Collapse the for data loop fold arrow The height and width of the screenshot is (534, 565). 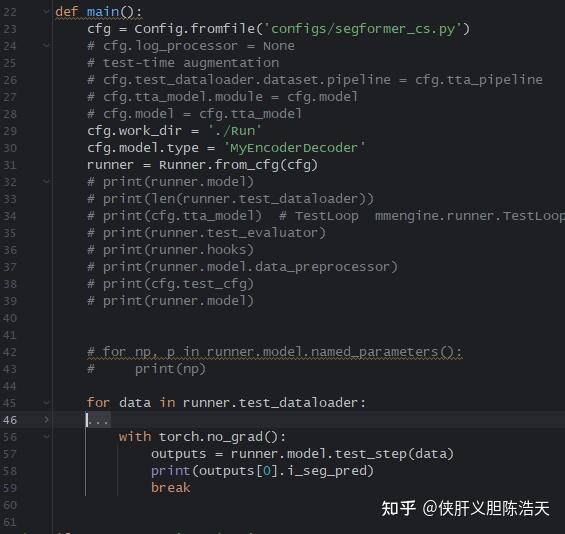[46, 402]
